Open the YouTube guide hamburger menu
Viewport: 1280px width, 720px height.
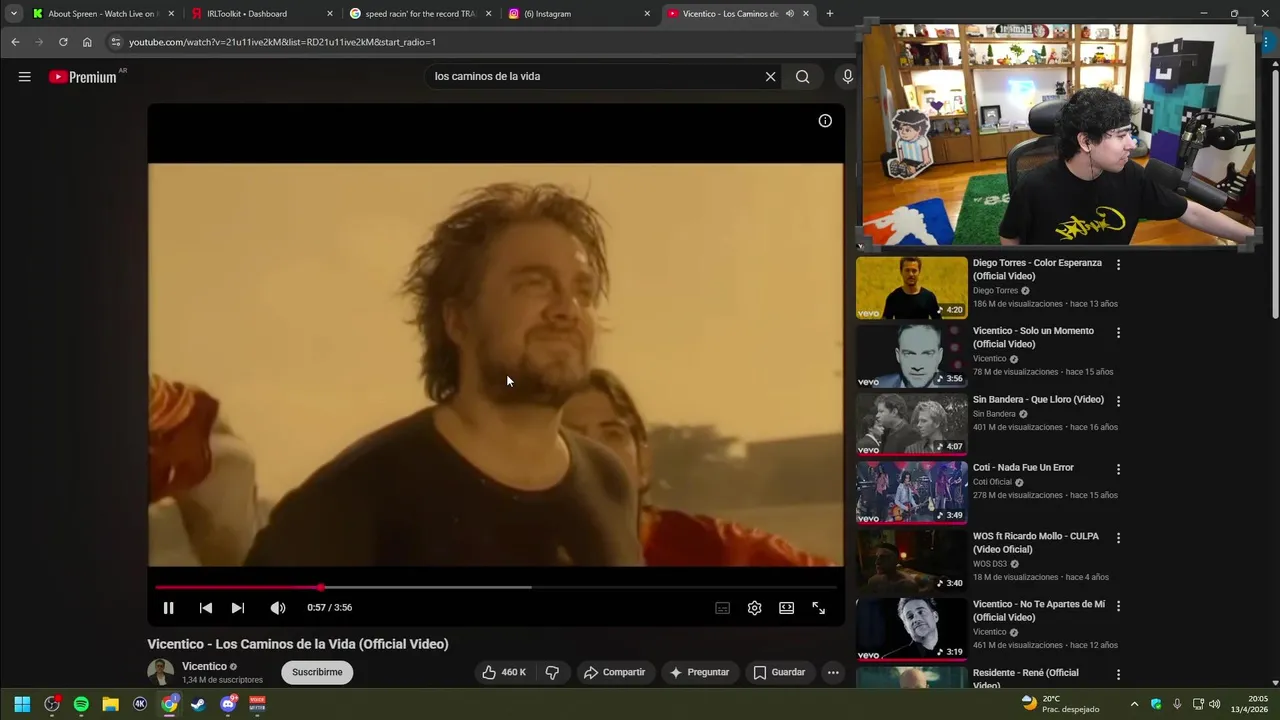[x=24, y=77]
